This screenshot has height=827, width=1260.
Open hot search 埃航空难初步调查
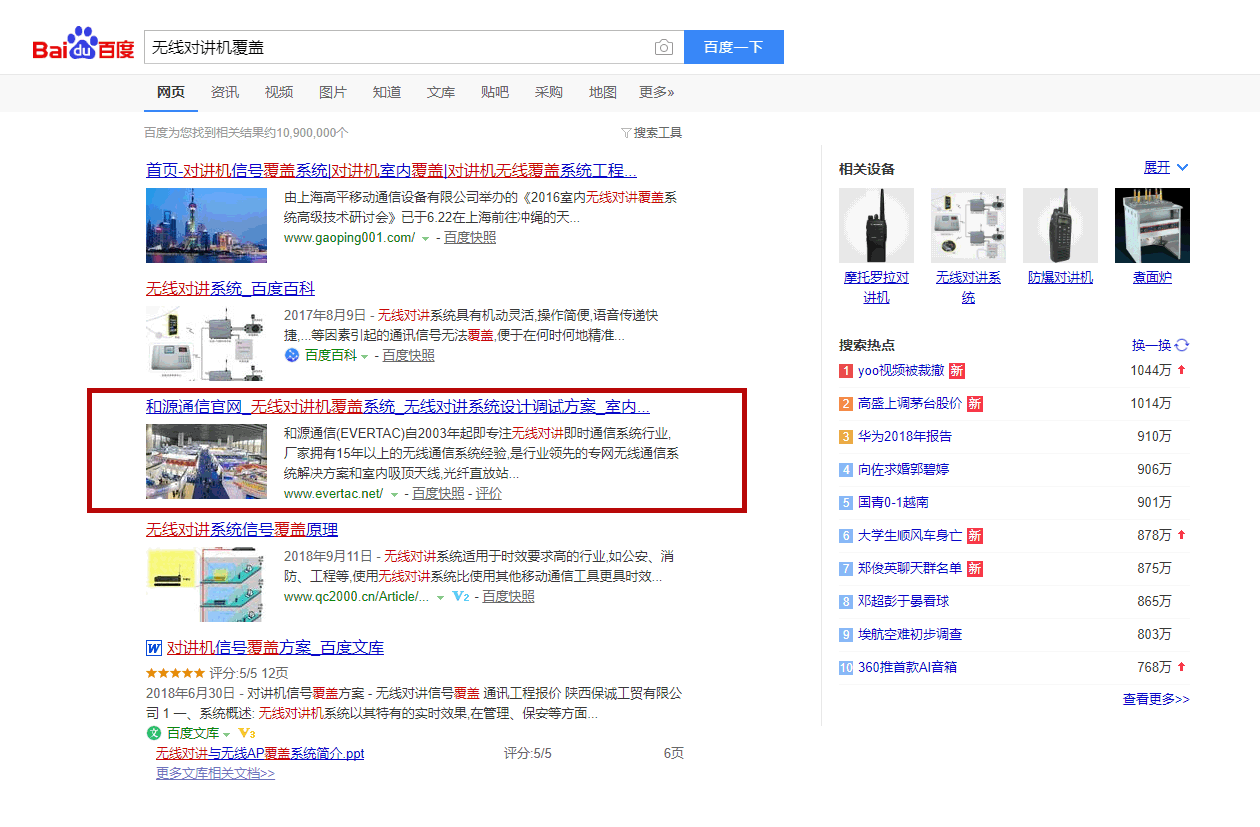[x=910, y=634]
